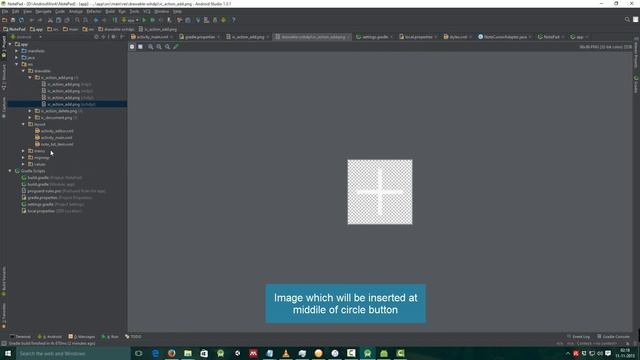
Task: Collapse the res folder
Action: (x=17, y=64)
